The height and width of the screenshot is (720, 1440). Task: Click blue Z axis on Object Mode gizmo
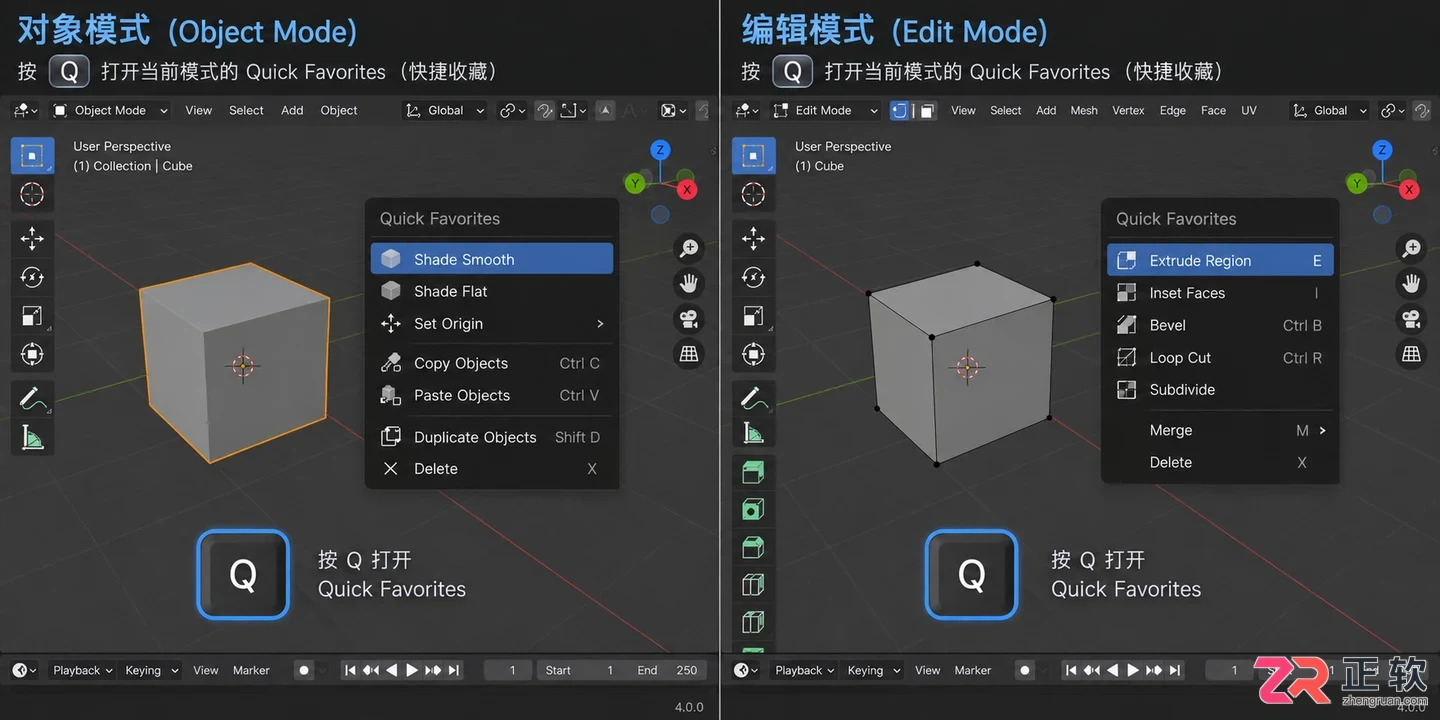pos(660,150)
